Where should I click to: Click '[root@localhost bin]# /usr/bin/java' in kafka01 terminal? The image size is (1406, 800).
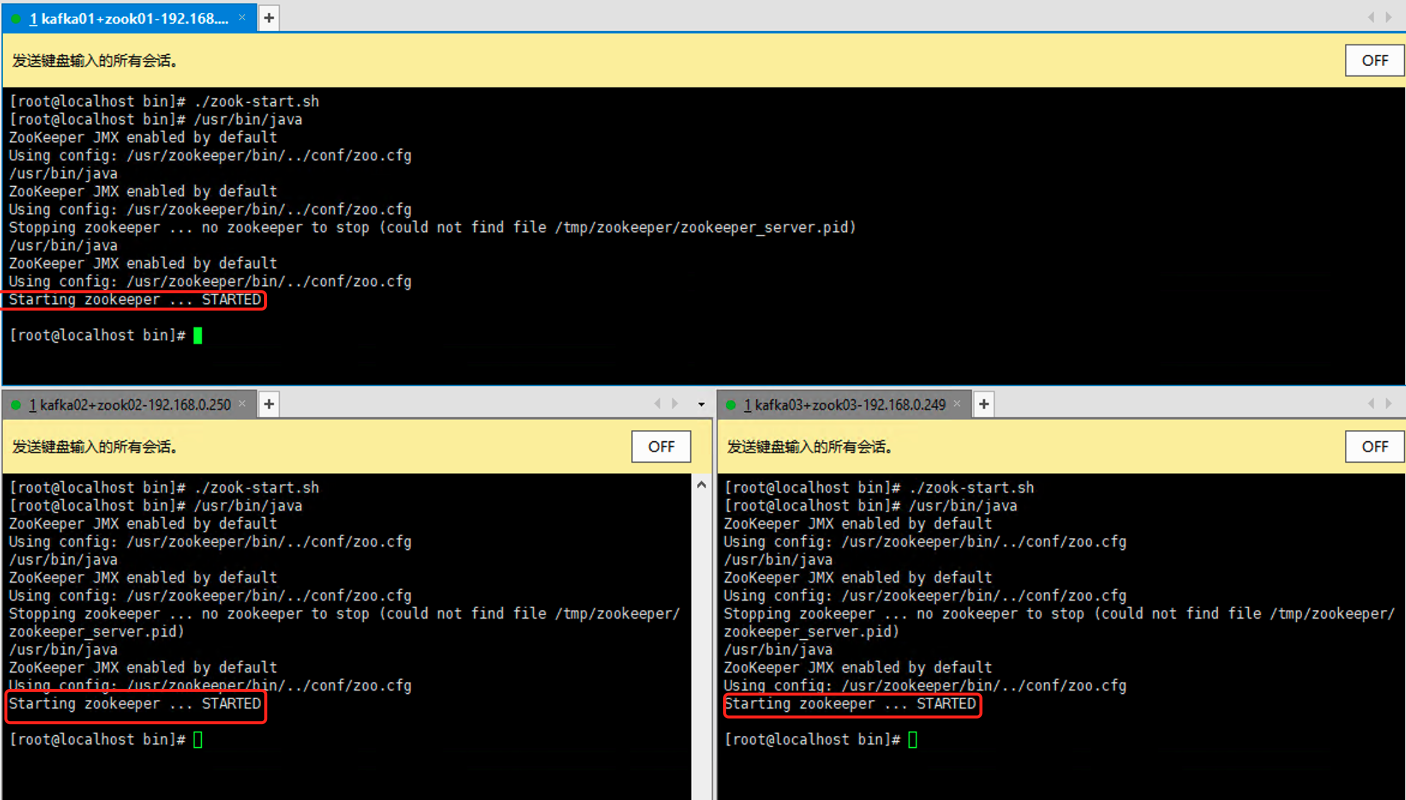click(x=155, y=120)
